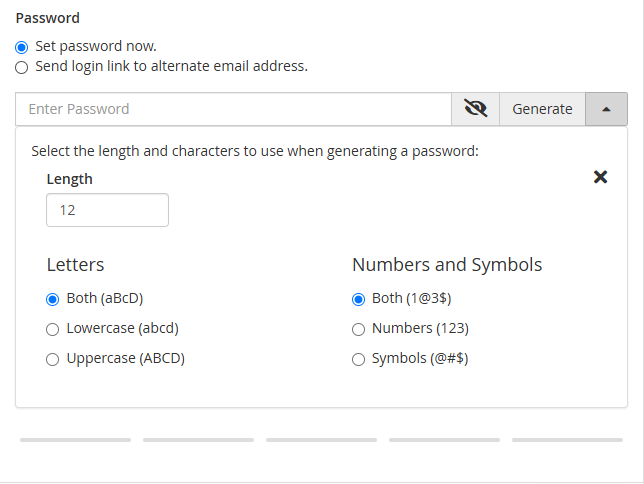The image size is (644, 484).
Task: Click the Length label text
Action: click(x=69, y=179)
